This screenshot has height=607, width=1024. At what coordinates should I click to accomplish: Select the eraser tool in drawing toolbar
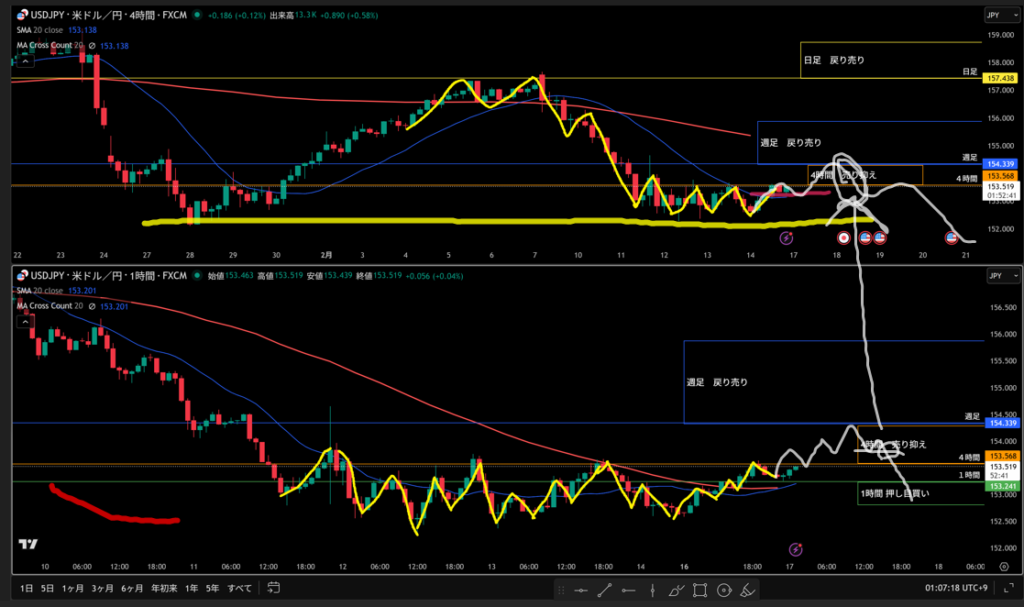click(746, 589)
